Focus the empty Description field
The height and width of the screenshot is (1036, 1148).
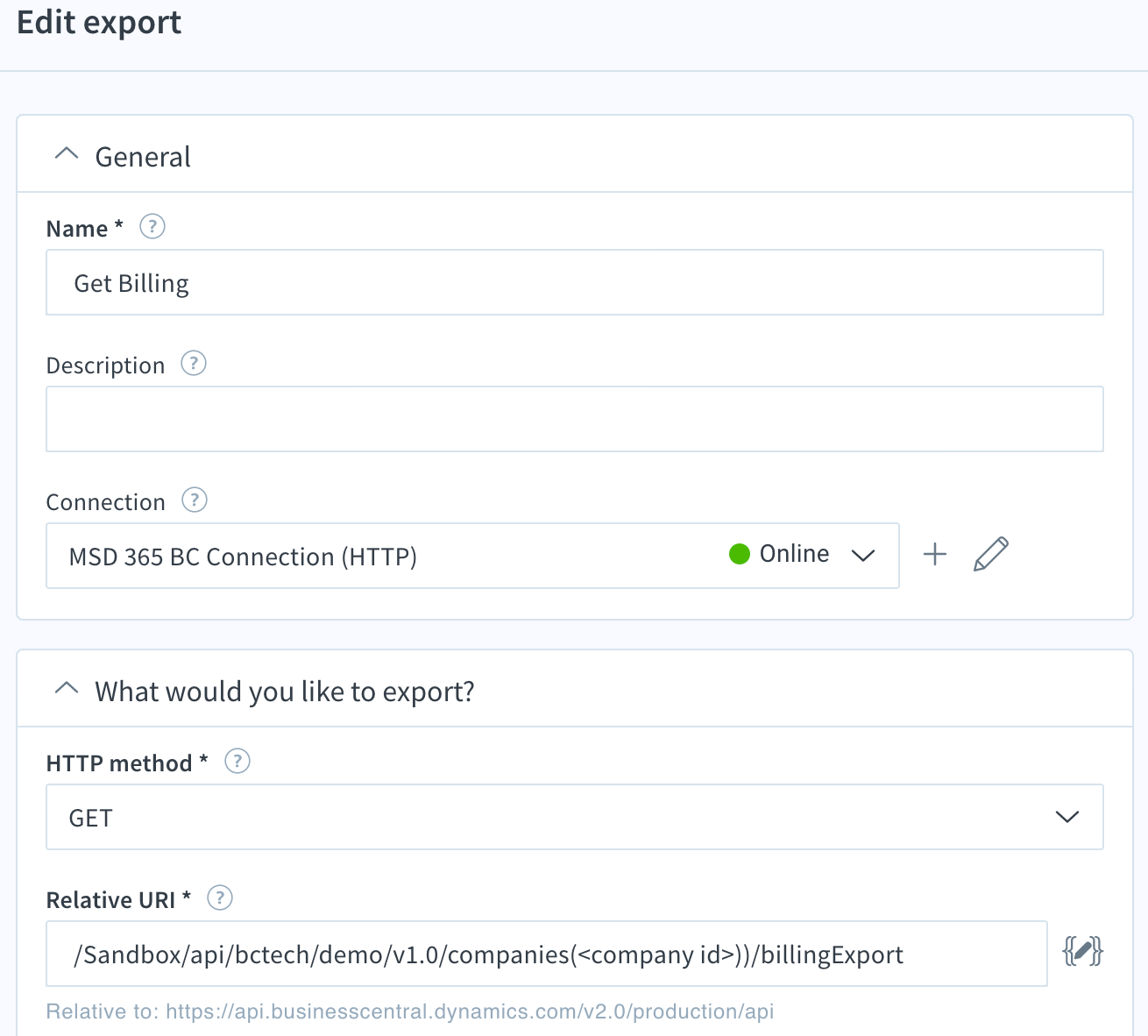[x=574, y=419]
